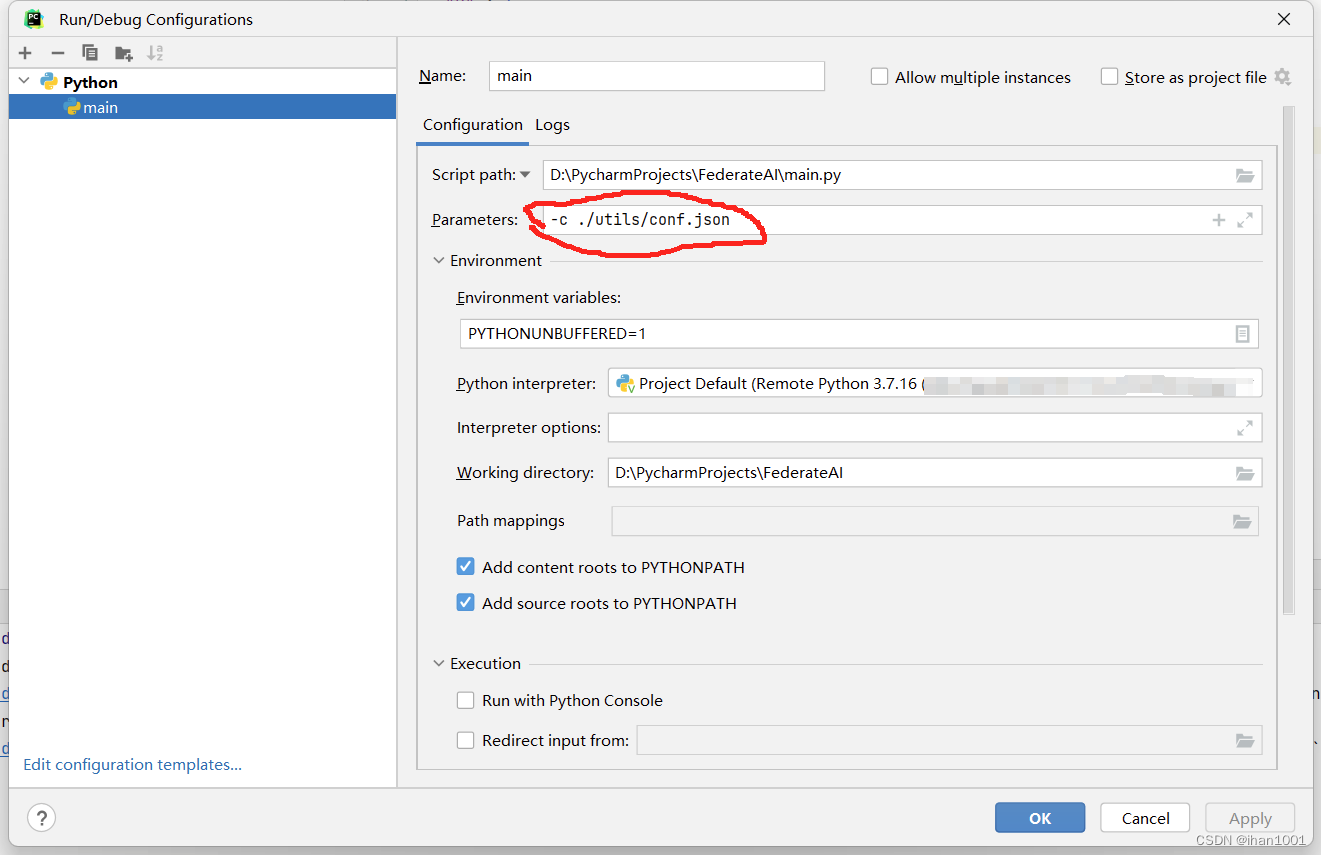Screen dimensions: 1321x855
Task: Browse for the Script path folder
Action: (1244, 175)
